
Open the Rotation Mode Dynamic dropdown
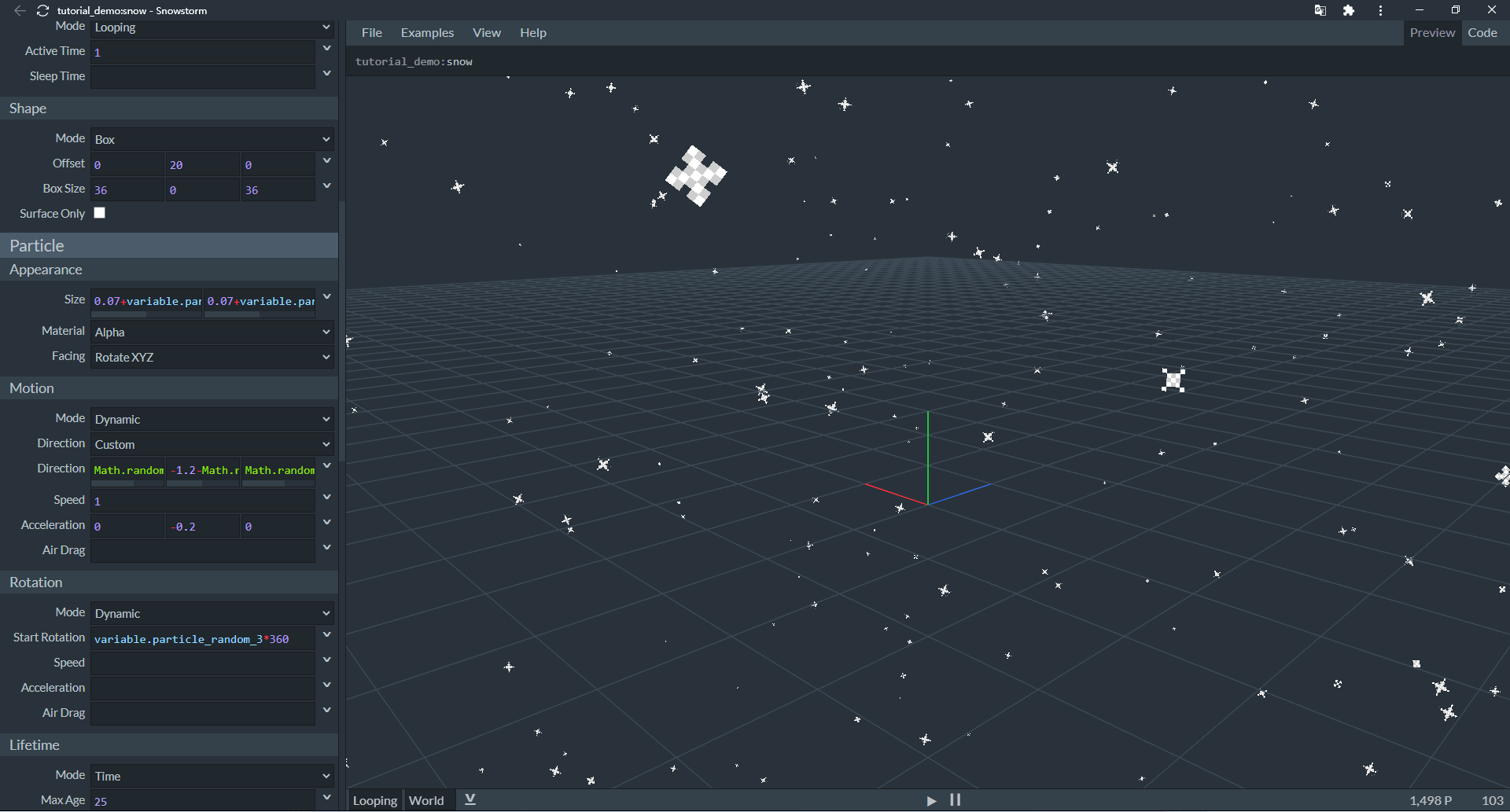point(212,613)
